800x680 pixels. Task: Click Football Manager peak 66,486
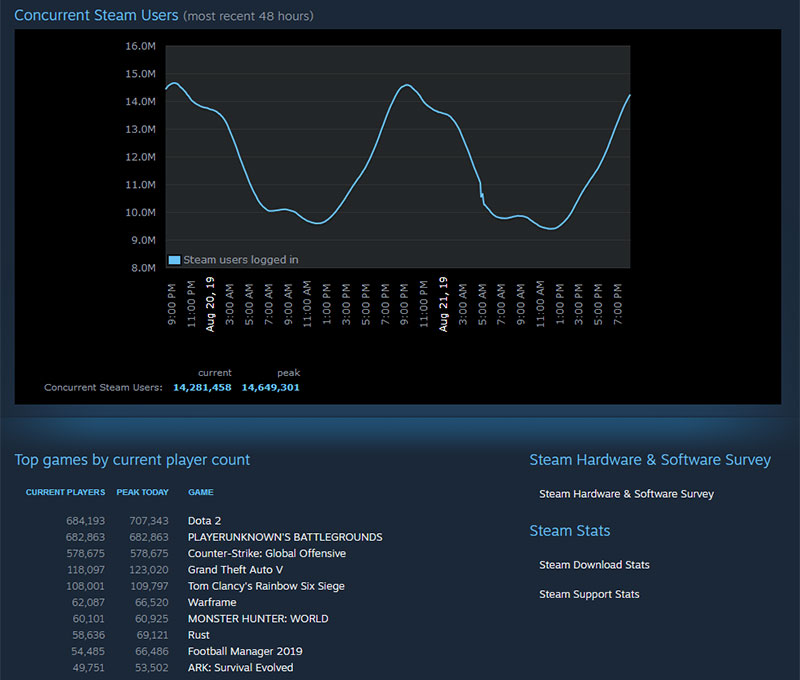(x=152, y=651)
